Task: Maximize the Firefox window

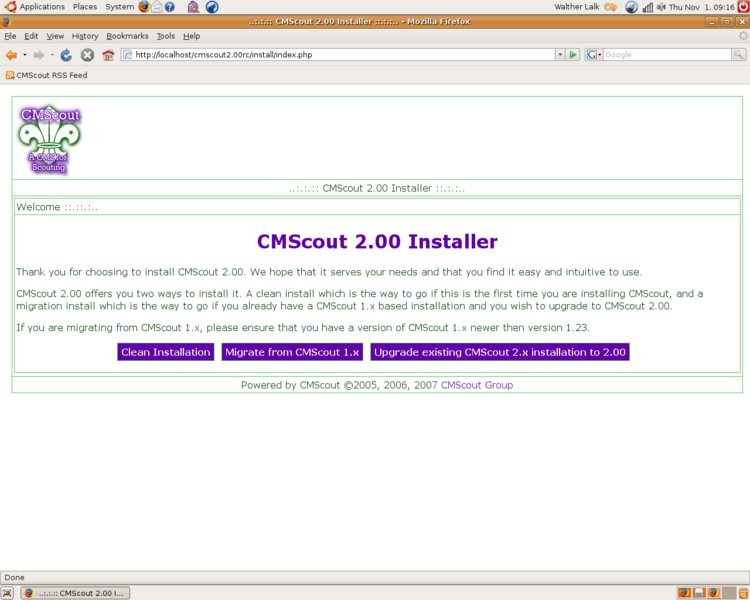Action: pyautogui.click(x=727, y=22)
